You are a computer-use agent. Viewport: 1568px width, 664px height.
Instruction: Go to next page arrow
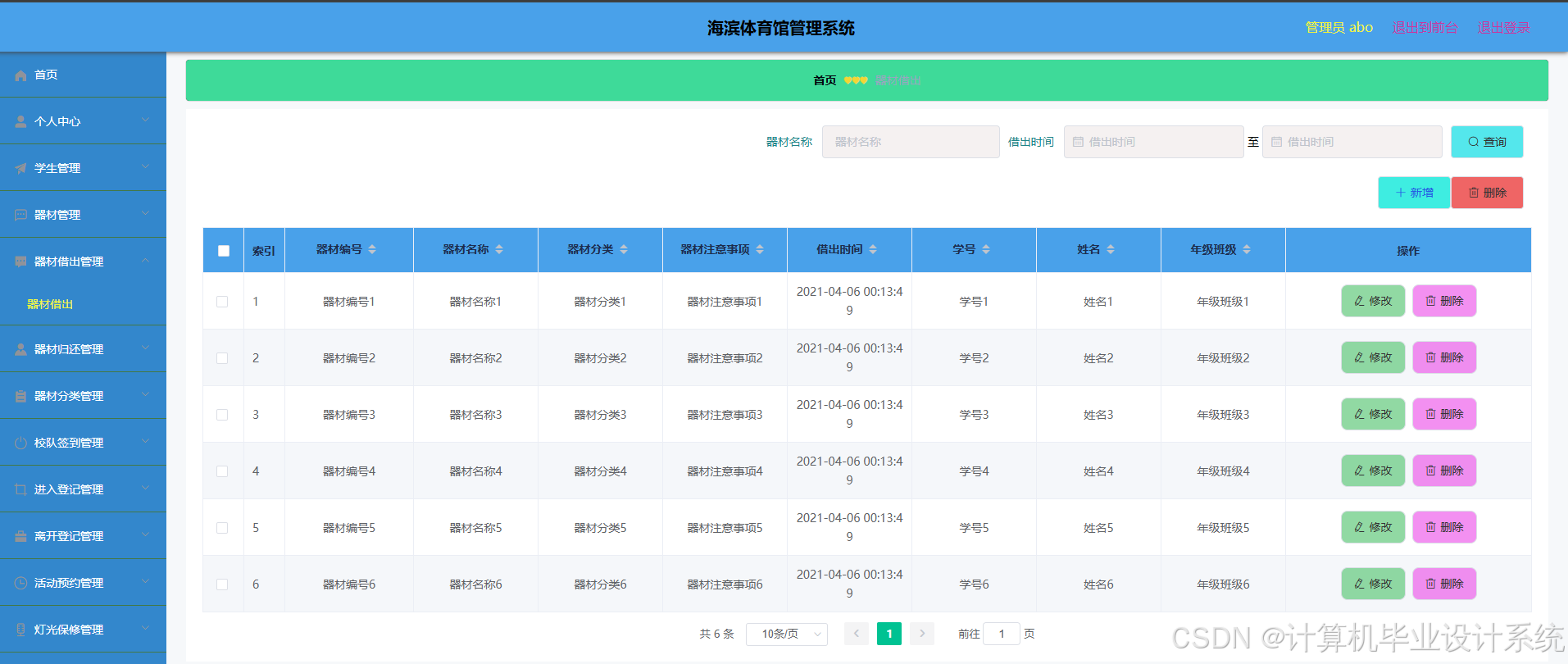(x=922, y=634)
